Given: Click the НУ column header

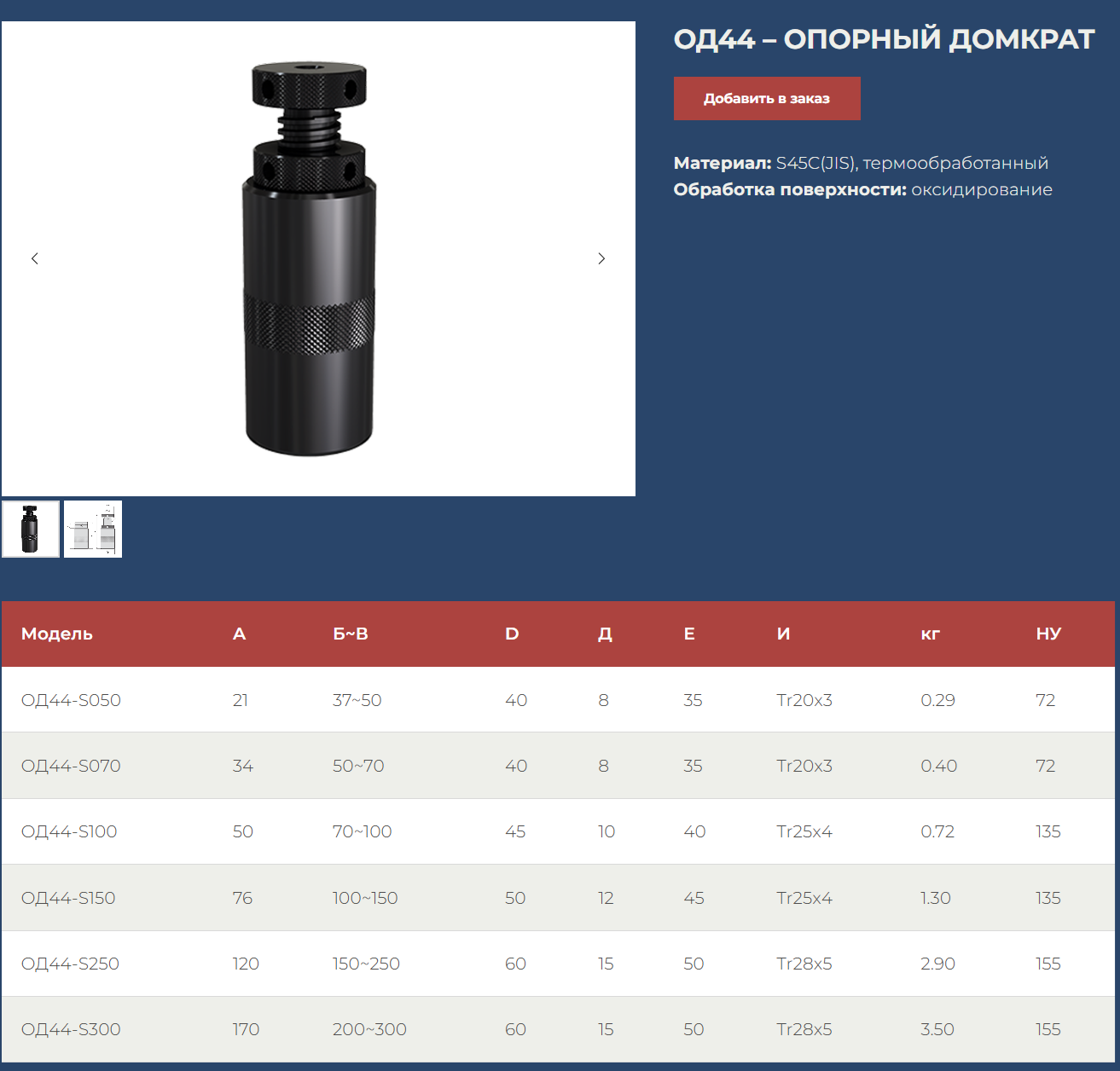Looking at the screenshot, I should (1048, 634).
